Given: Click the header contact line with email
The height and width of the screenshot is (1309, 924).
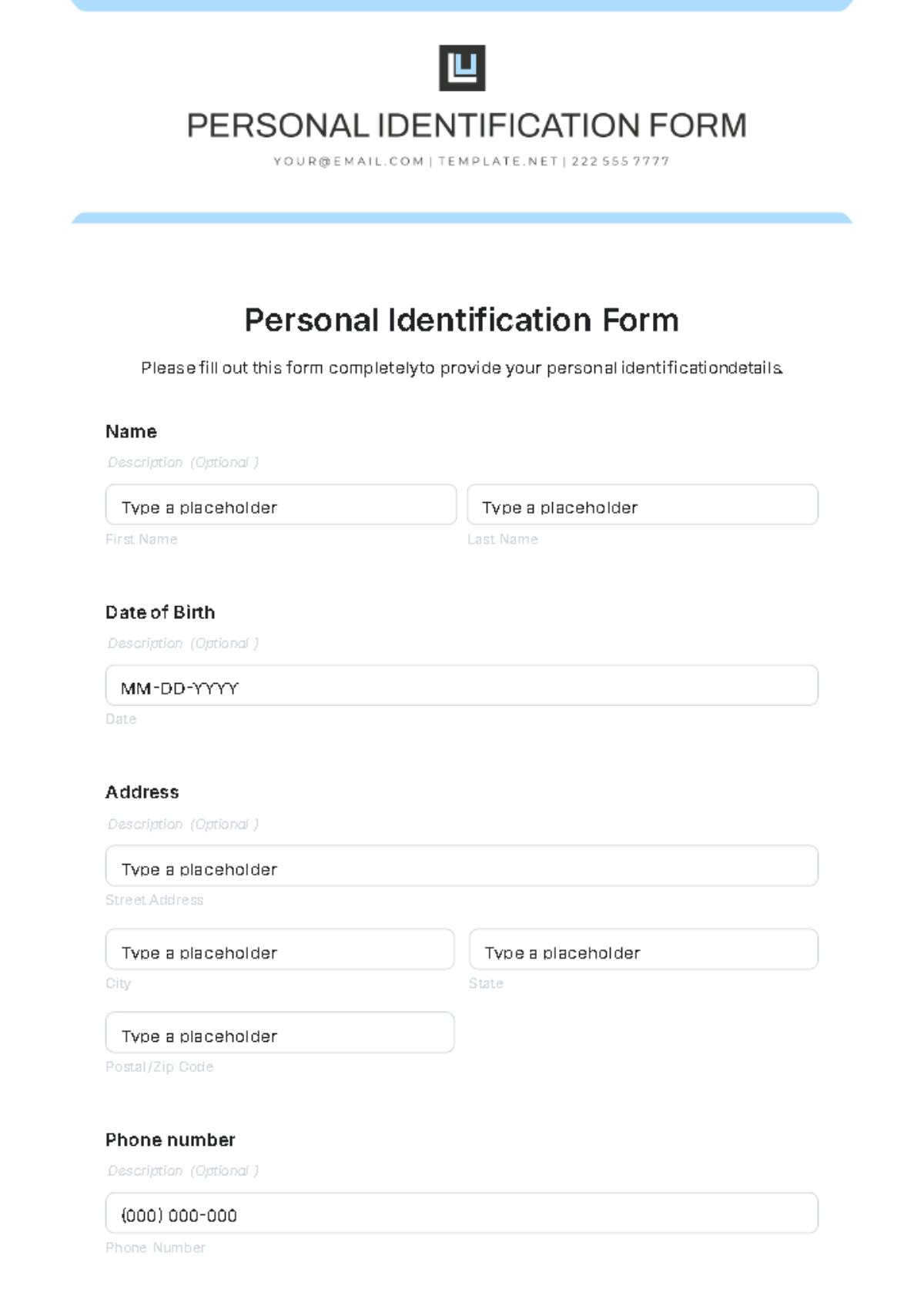Looking at the screenshot, I should coord(471,161).
